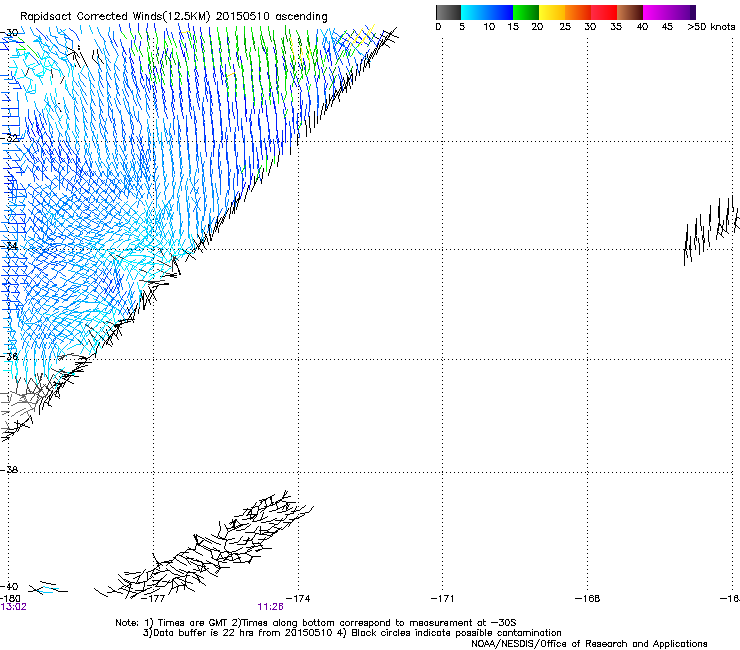Image resolution: width=740 pixels, height=650 pixels.
Task: Click the yellow 20-25 knots color segment
Action: 552,12
